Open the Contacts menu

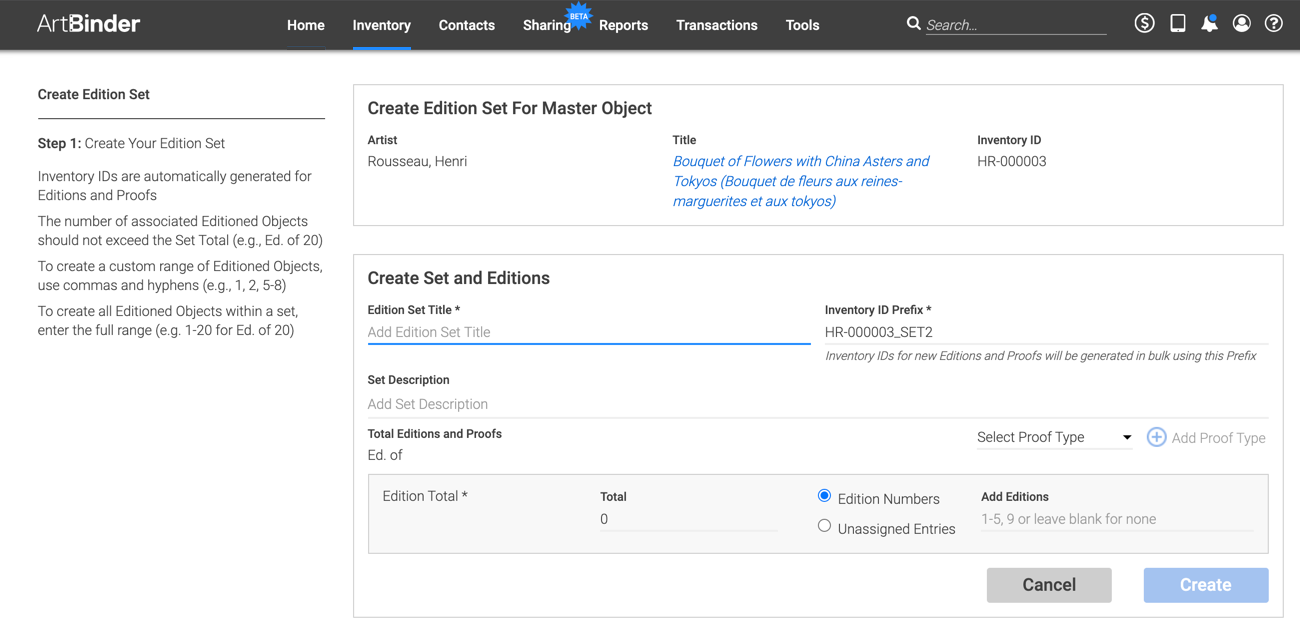pos(467,25)
